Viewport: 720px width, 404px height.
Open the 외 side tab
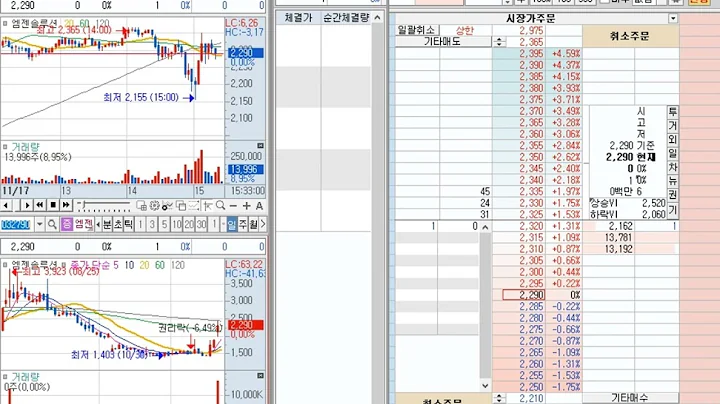(672, 139)
